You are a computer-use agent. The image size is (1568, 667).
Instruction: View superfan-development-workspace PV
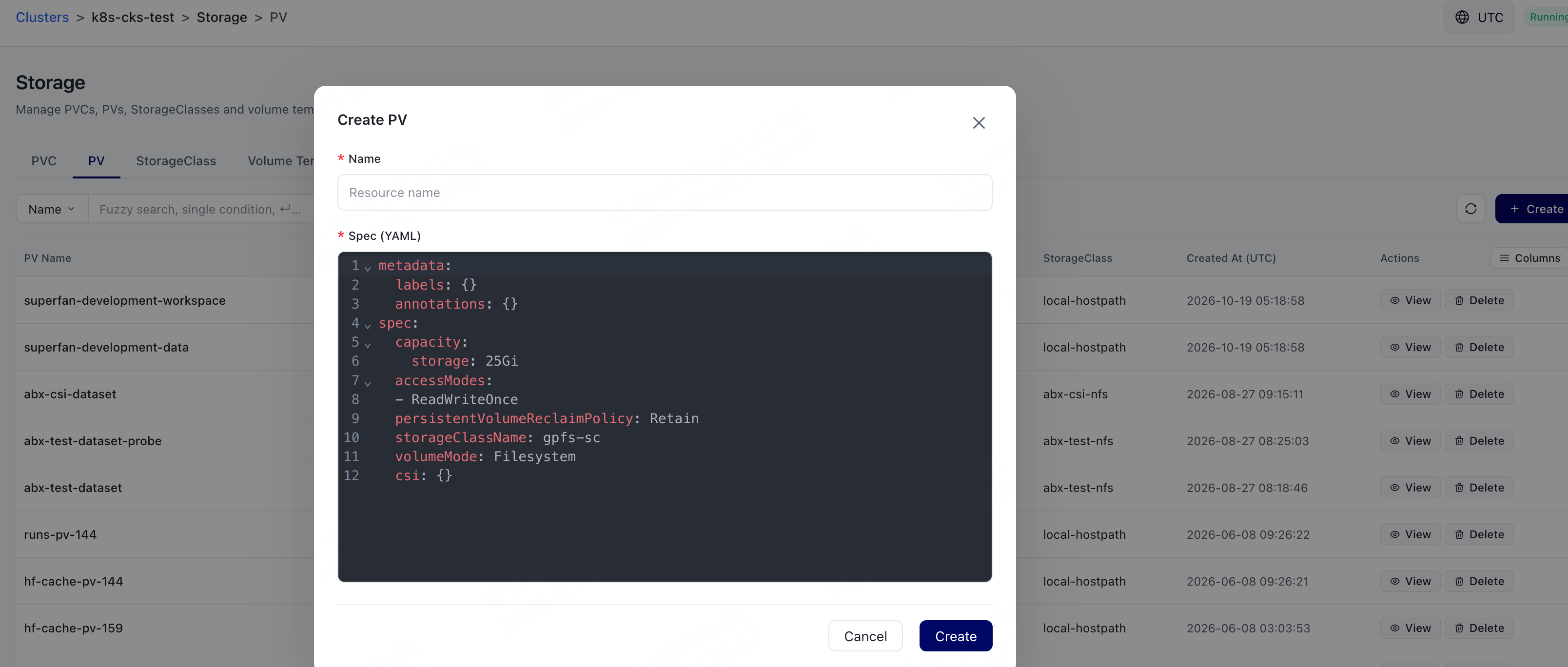pyautogui.click(x=1410, y=300)
